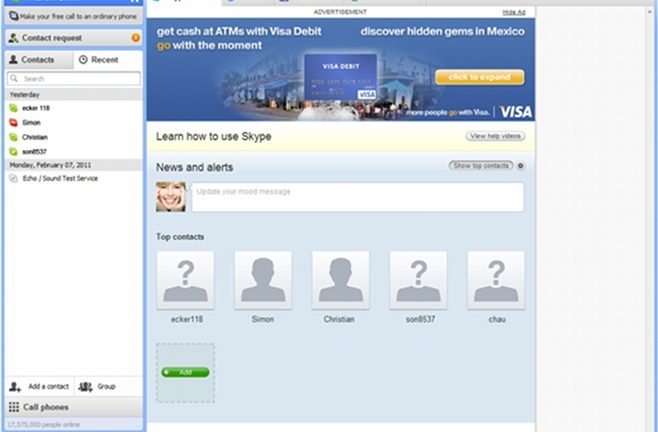
Task: Click the Call phones dial pad icon
Action: (14, 407)
